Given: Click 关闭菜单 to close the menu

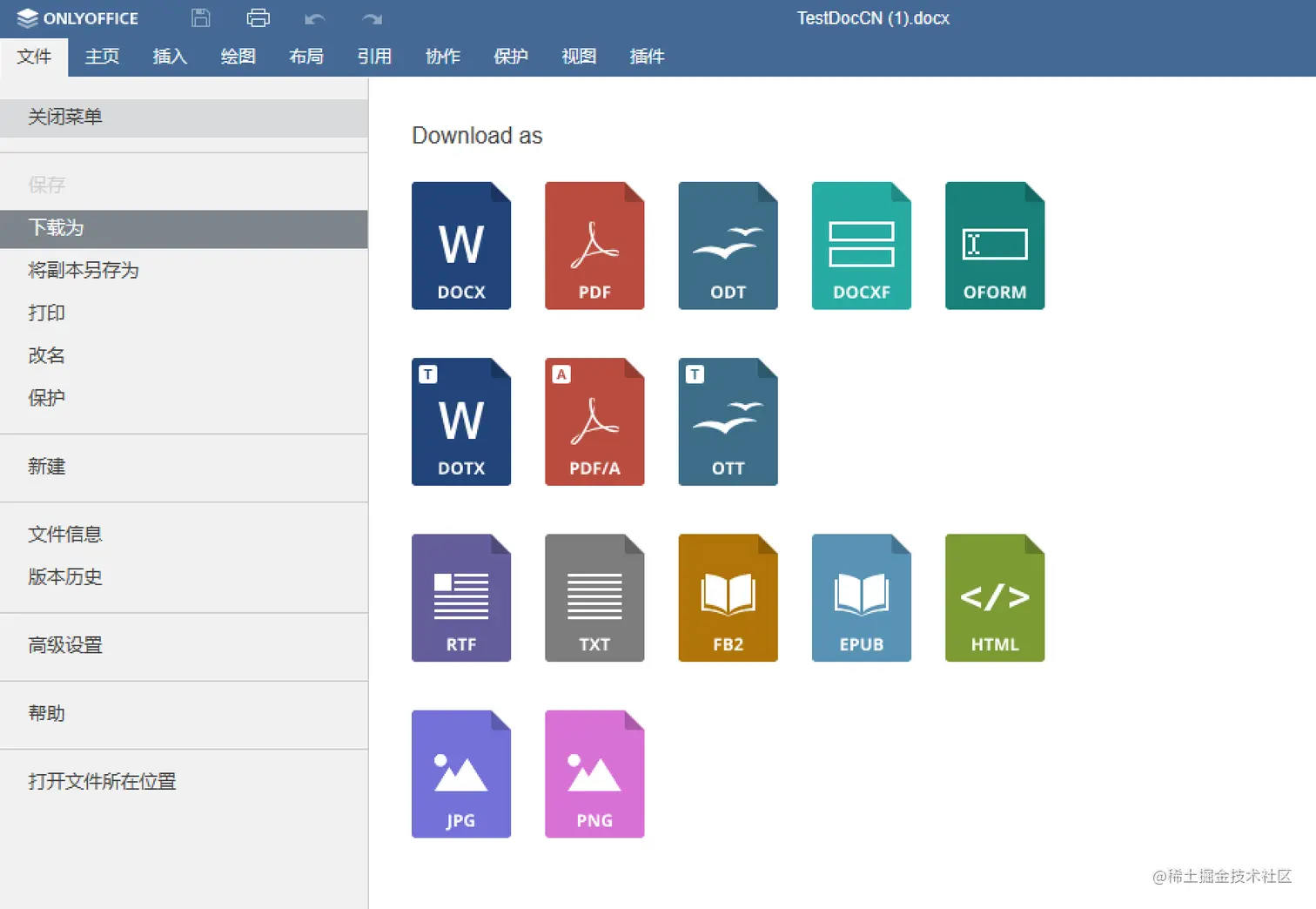Looking at the screenshot, I should pyautogui.click(x=184, y=118).
